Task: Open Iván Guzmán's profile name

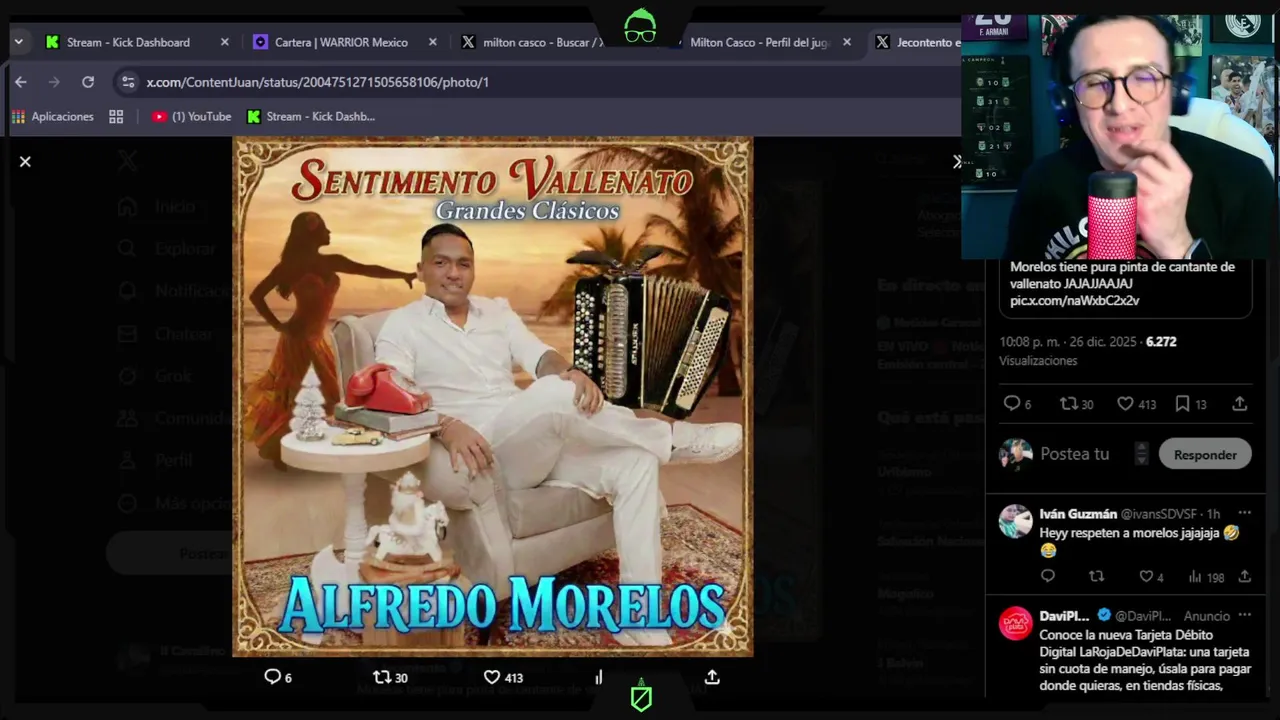Action: click(1078, 514)
